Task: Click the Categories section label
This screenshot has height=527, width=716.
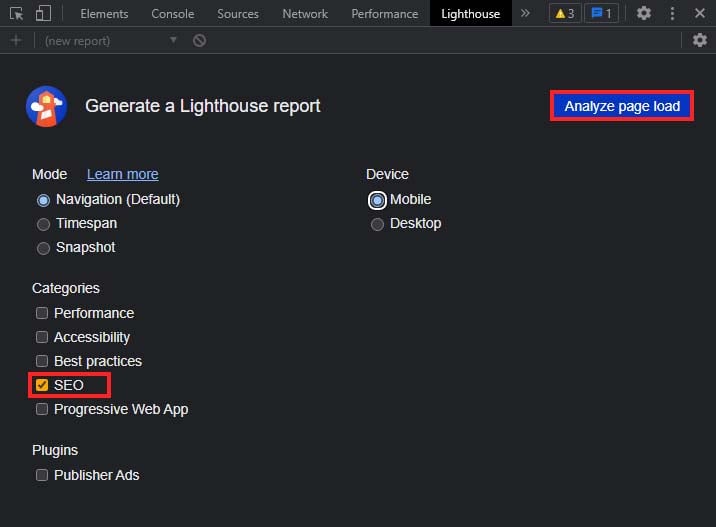Action: [66, 288]
